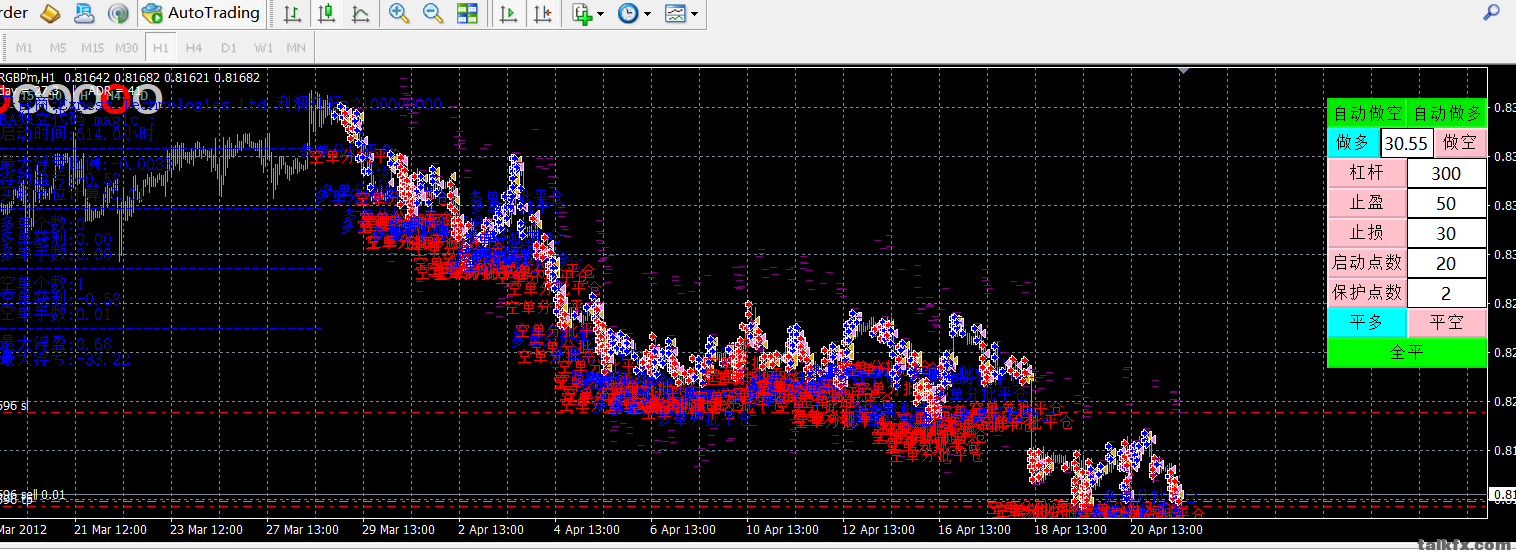The image size is (1516, 556).
Task: Click the cyan 平多 button
Action: (x=1367, y=323)
